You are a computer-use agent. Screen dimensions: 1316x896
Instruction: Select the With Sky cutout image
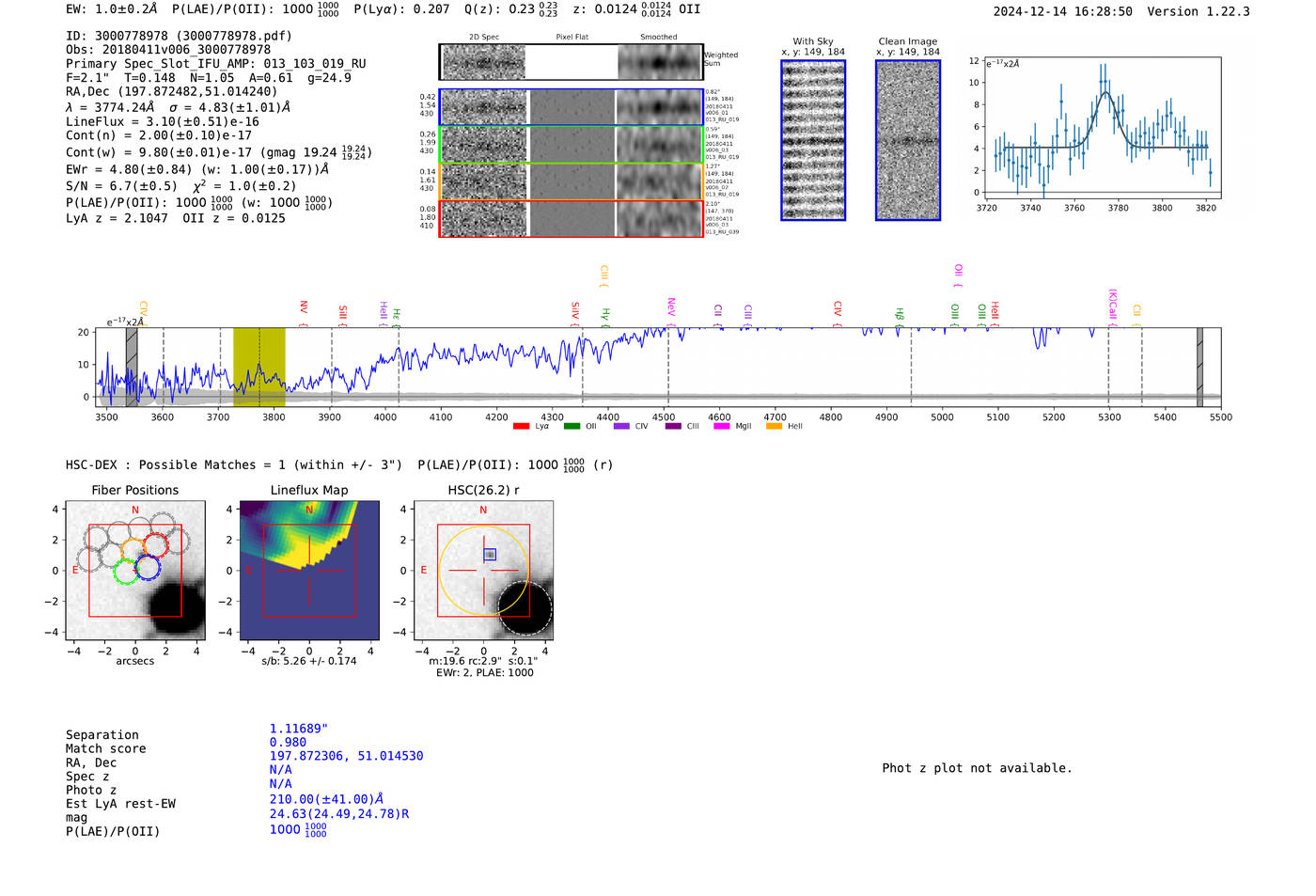click(x=813, y=140)
